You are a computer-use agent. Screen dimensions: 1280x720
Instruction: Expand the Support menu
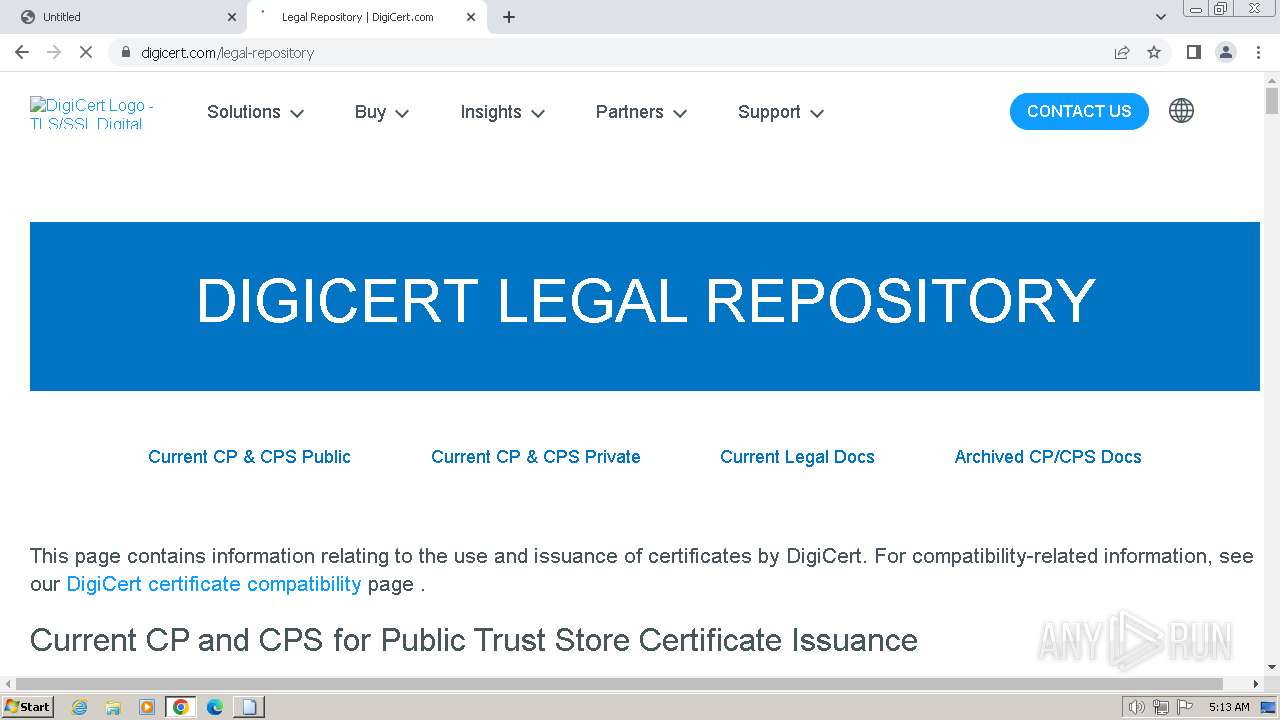point(781,112)
